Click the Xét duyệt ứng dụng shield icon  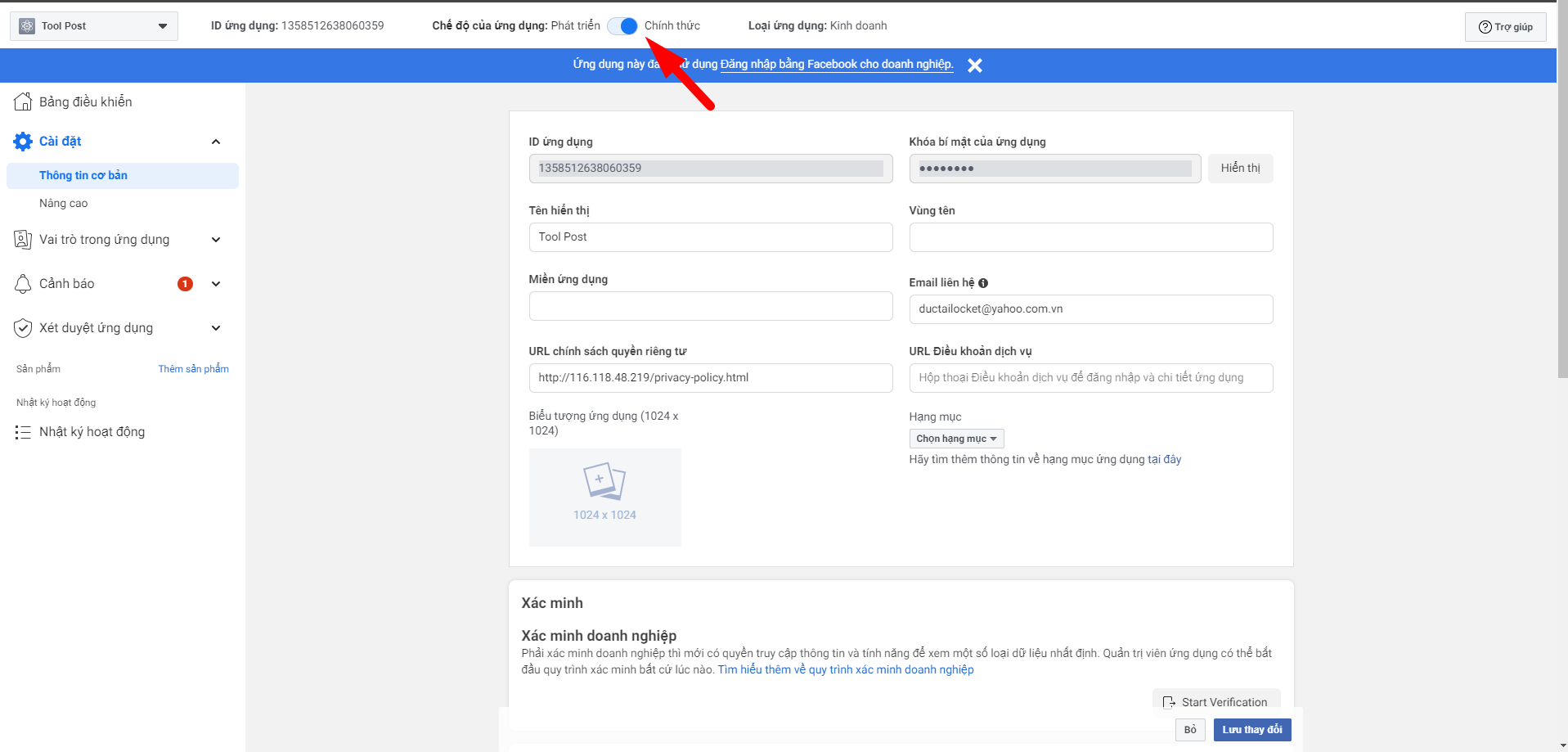click(x=23, y=328)
